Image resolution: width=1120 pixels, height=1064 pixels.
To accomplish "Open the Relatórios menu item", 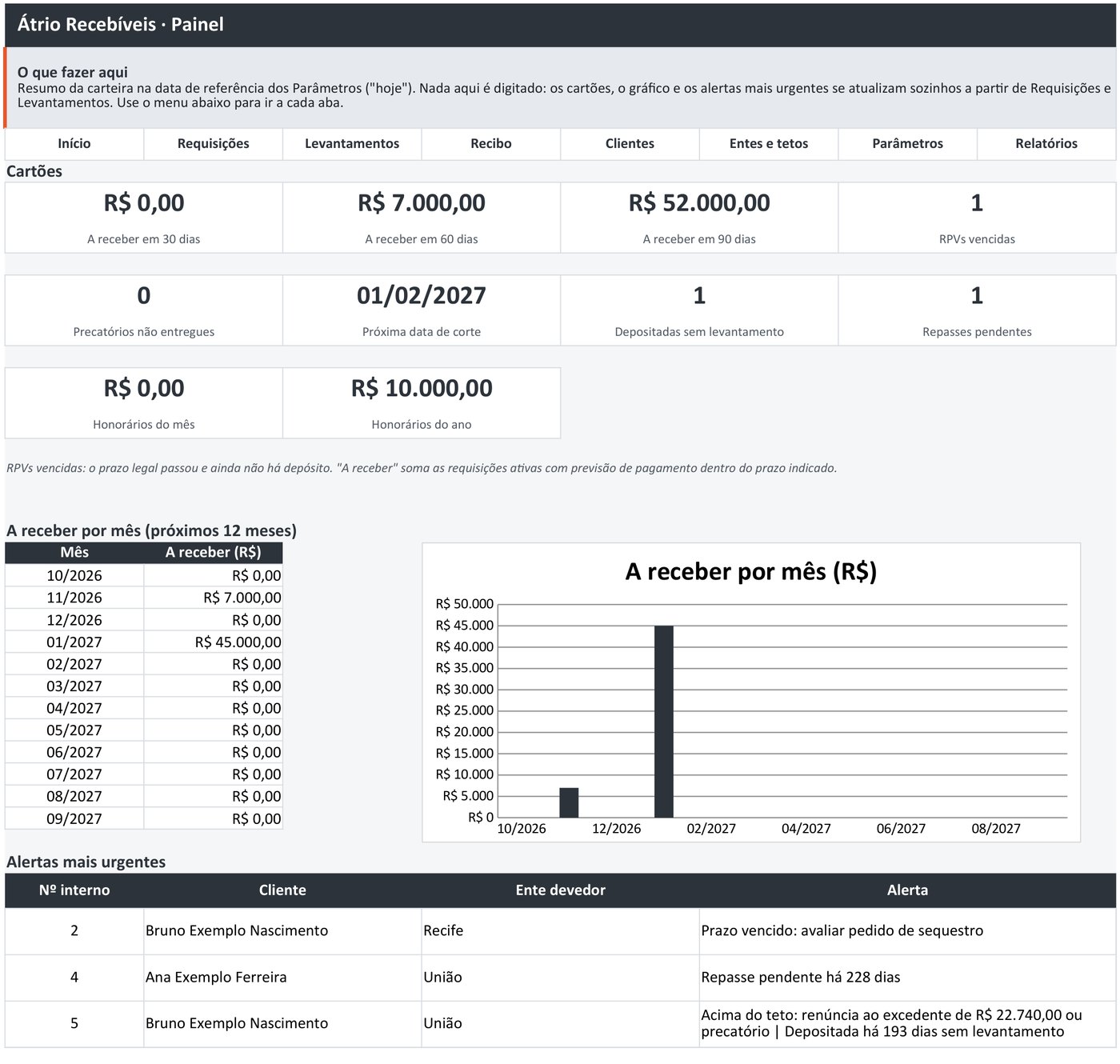I will point(1046,144).
